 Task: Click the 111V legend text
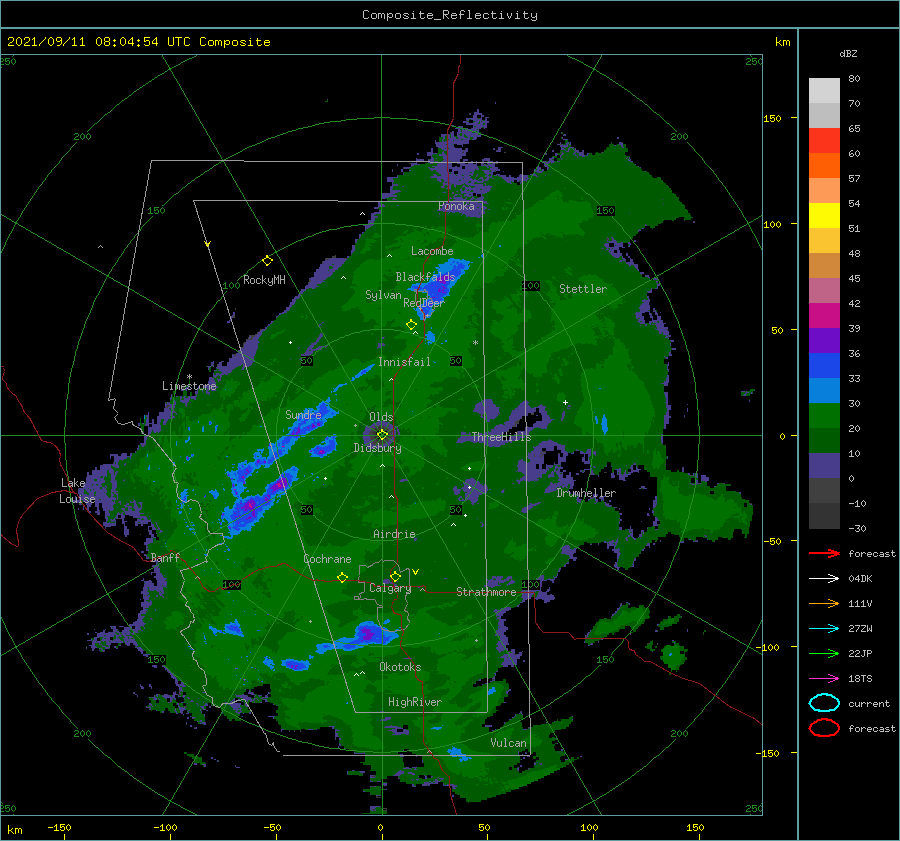click(x=860, y=603)
